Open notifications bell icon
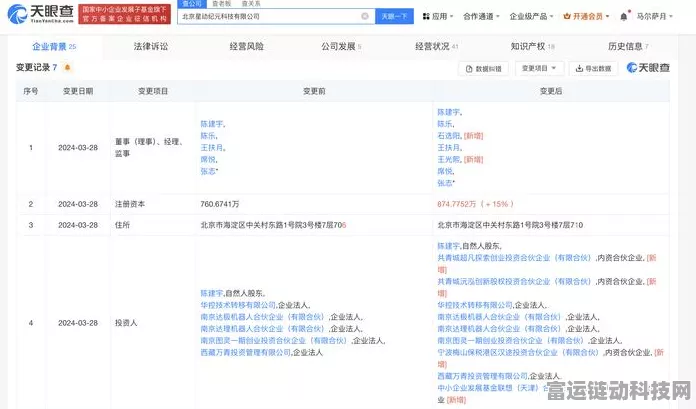 click(624, 16)
